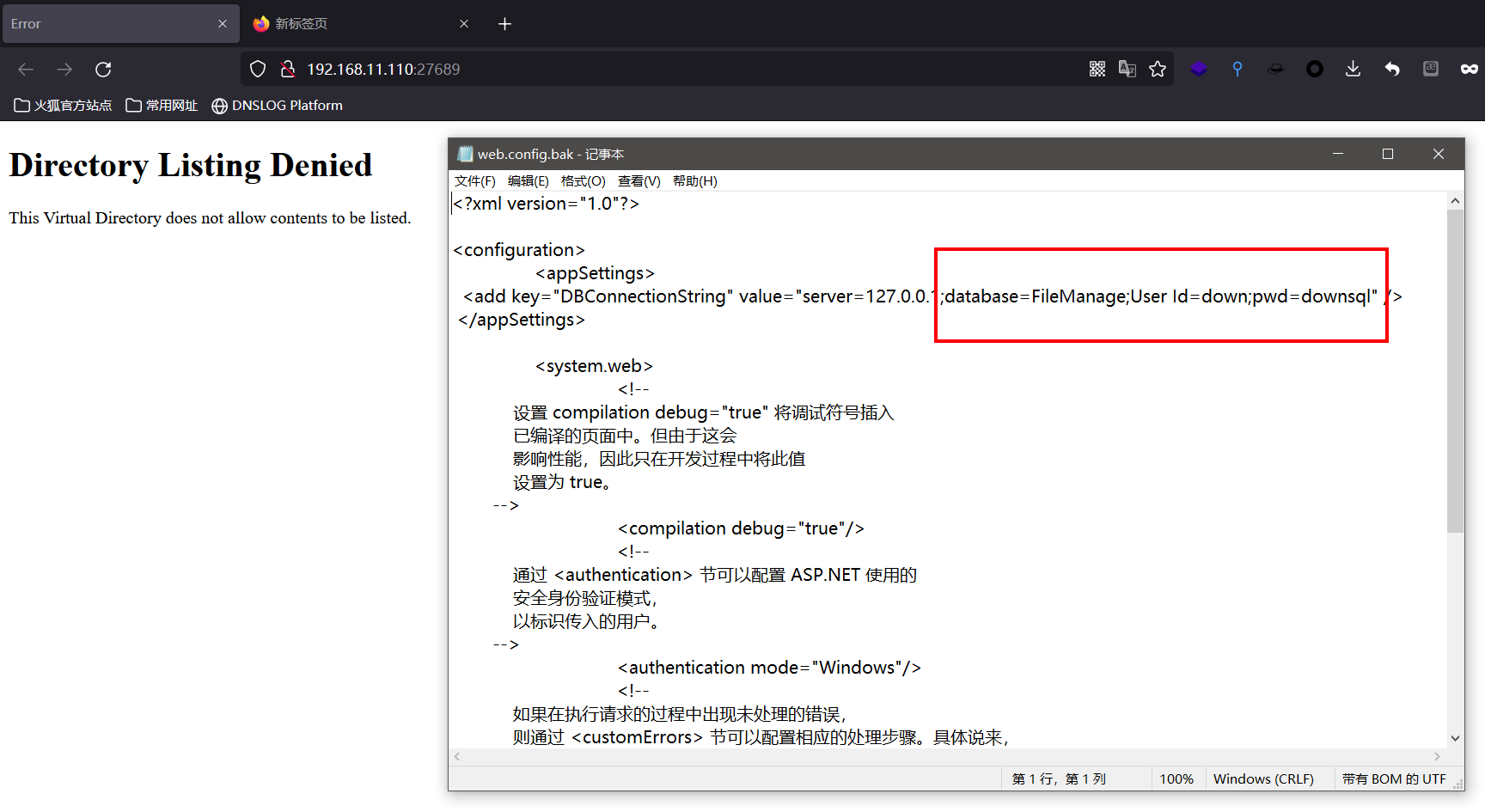Click the insecure connection lock icon
Screen dimensions: 1485x812
pyautogui.click(x=288, y=70)
